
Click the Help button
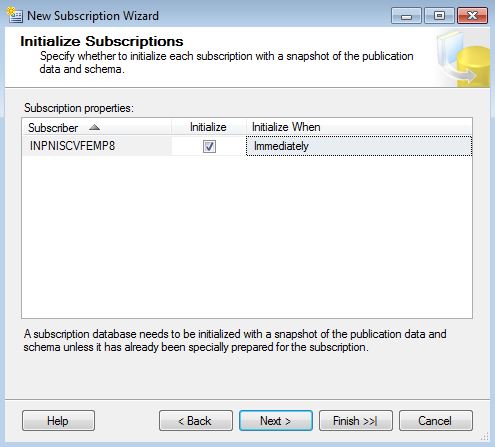pos(58,421)
